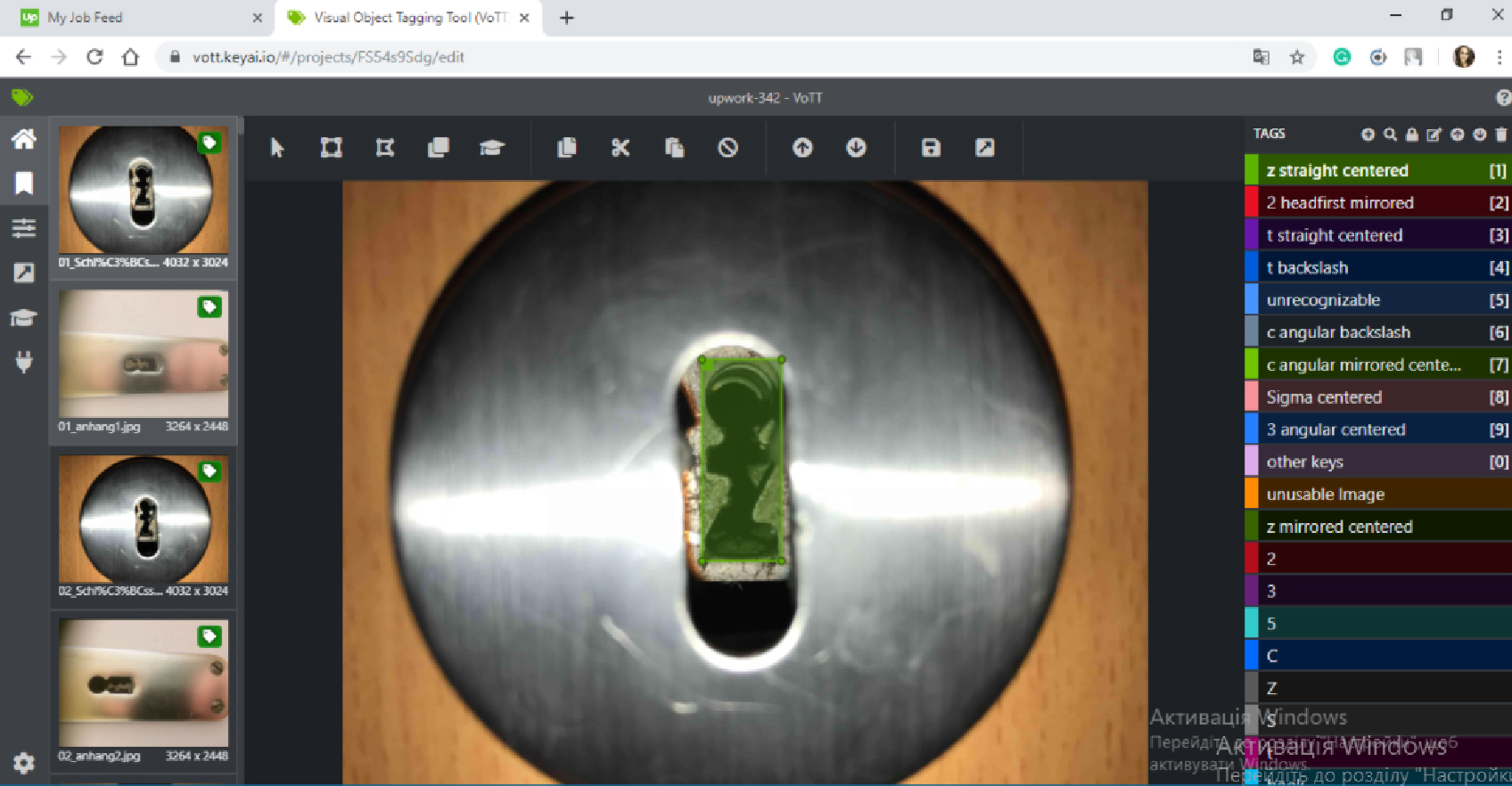Remove all regions with the ban icon
Image resolution: width=1512 pixels, height=786 pixels.
pos(727,148)
